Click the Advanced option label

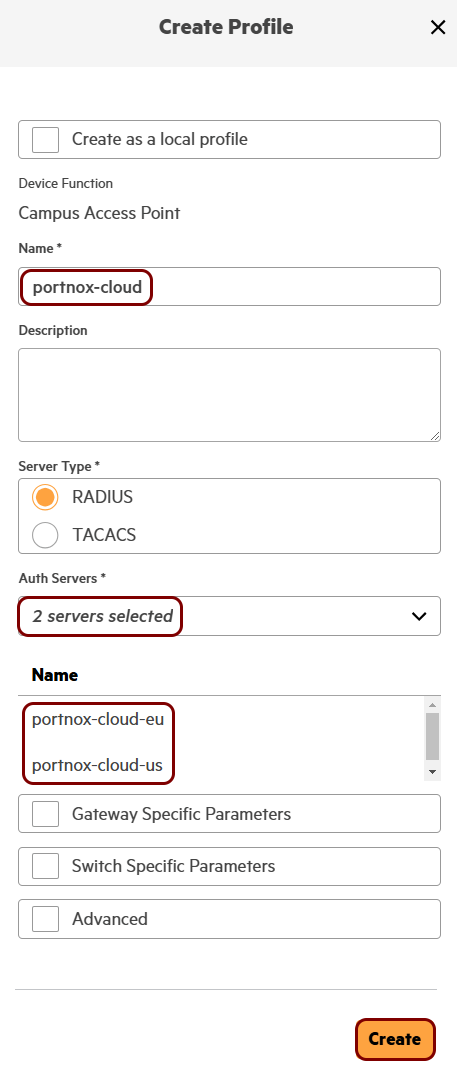pyautogui.click(x=110, y=919)
